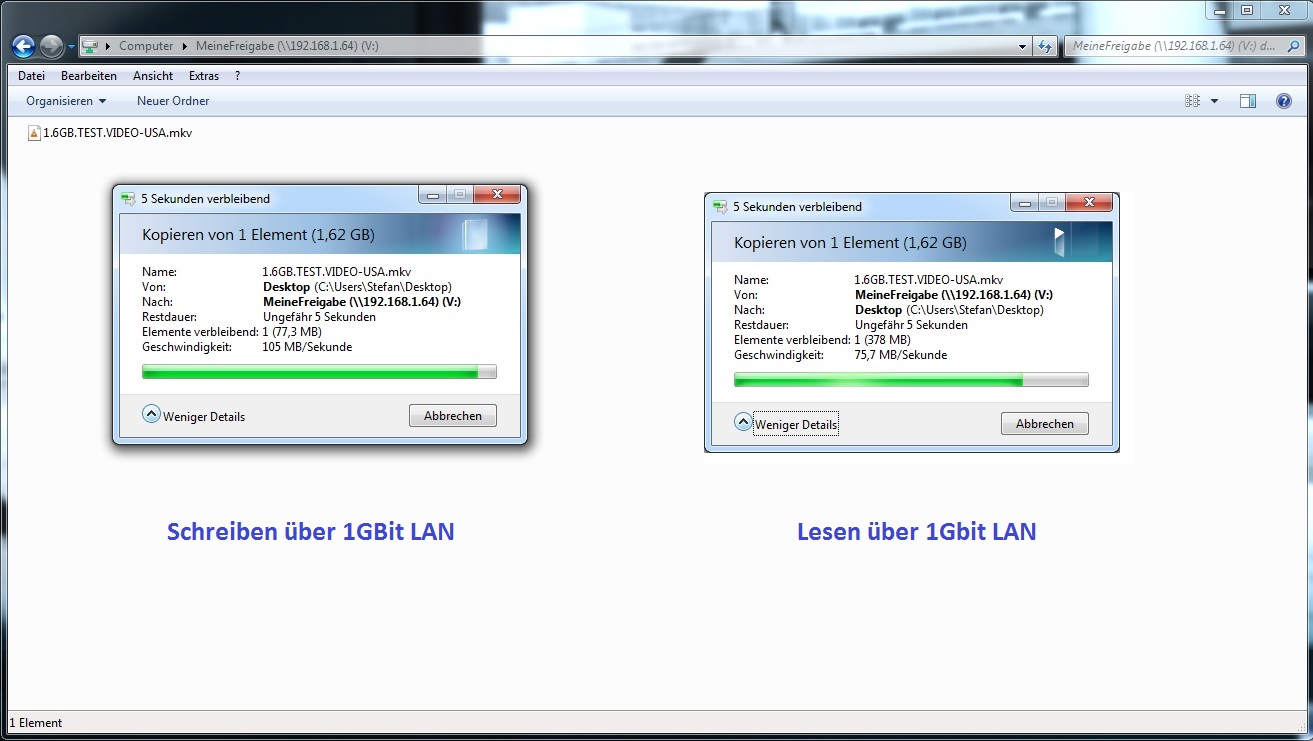The height and width of the screenshot is (741, 1313).
Task: Toggle the preview pane icon
Action: 1248,101
